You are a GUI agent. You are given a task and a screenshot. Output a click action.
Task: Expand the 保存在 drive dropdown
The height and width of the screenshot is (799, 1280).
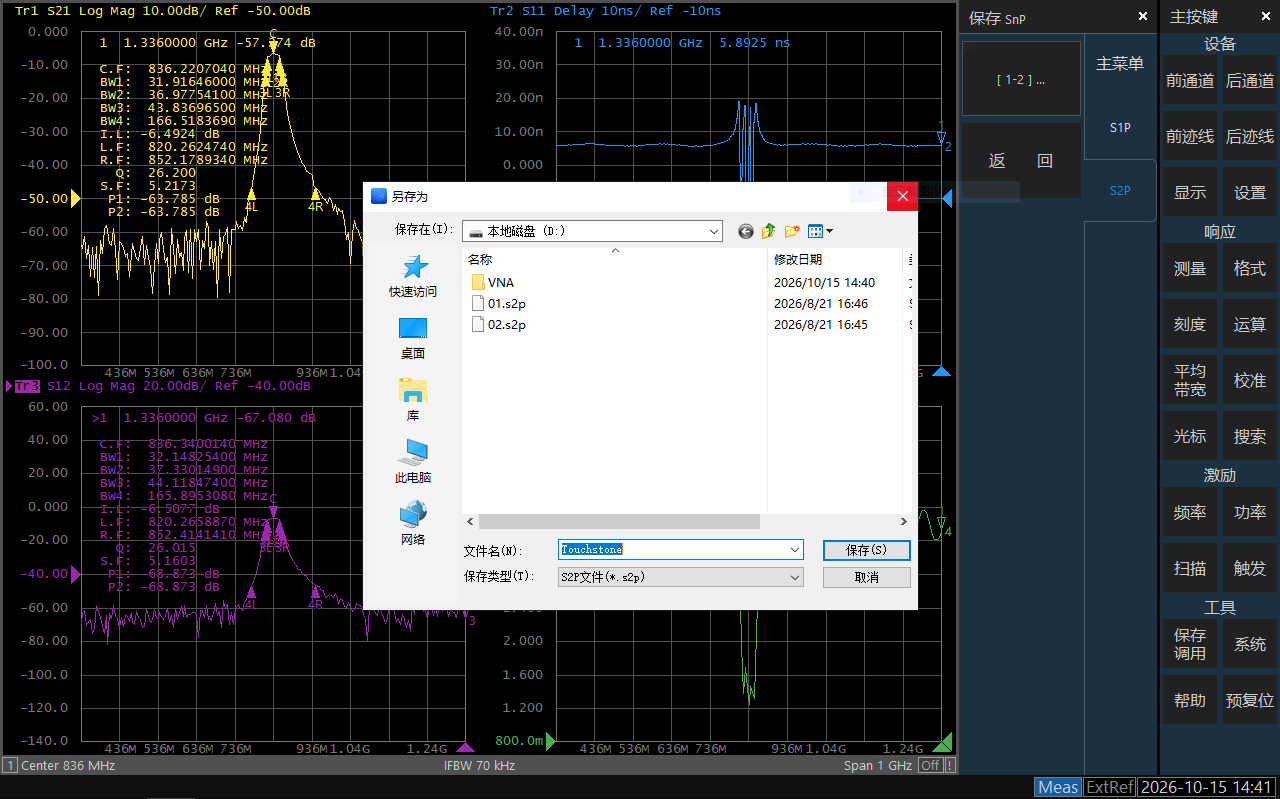714,231
